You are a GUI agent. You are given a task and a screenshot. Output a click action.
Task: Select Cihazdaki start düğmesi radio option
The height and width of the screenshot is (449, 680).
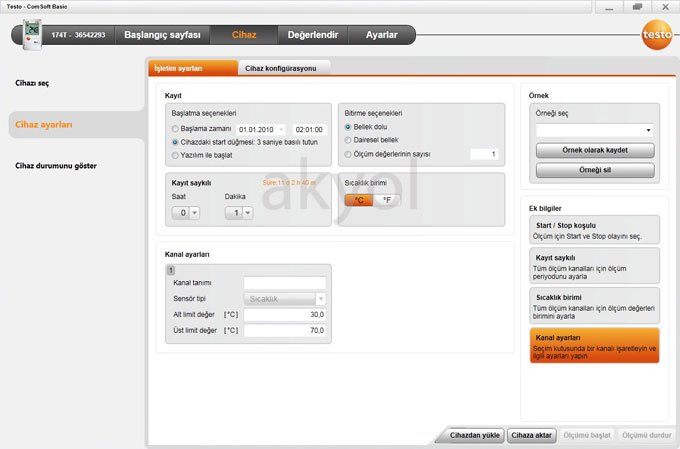[175, 142]
